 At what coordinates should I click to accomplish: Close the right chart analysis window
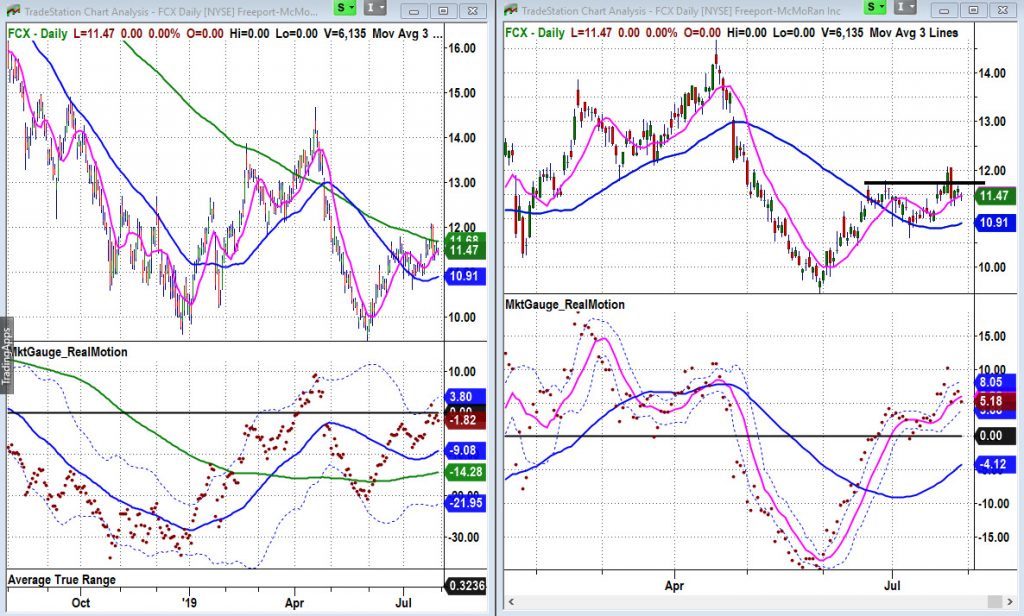pyautogui.click(x=1003, y=11)
